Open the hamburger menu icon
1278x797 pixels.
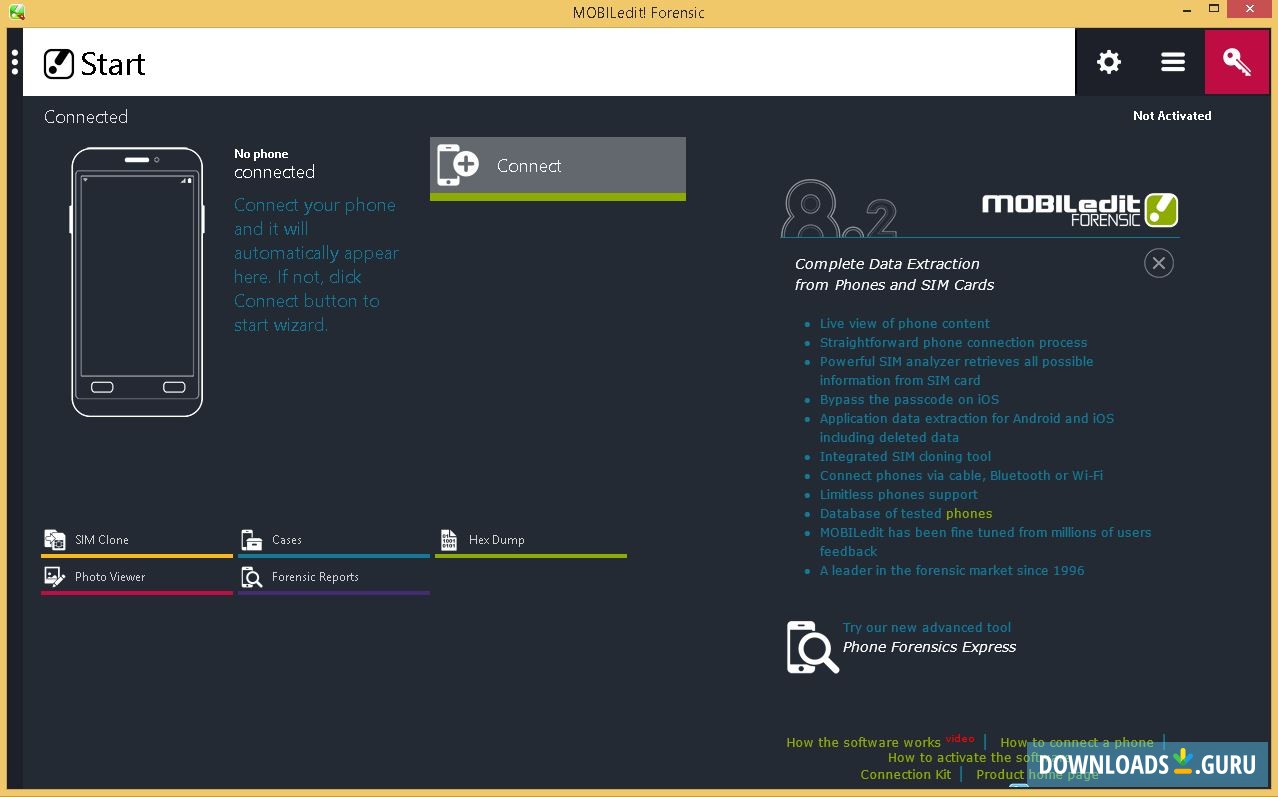(x=1173, y=62)
